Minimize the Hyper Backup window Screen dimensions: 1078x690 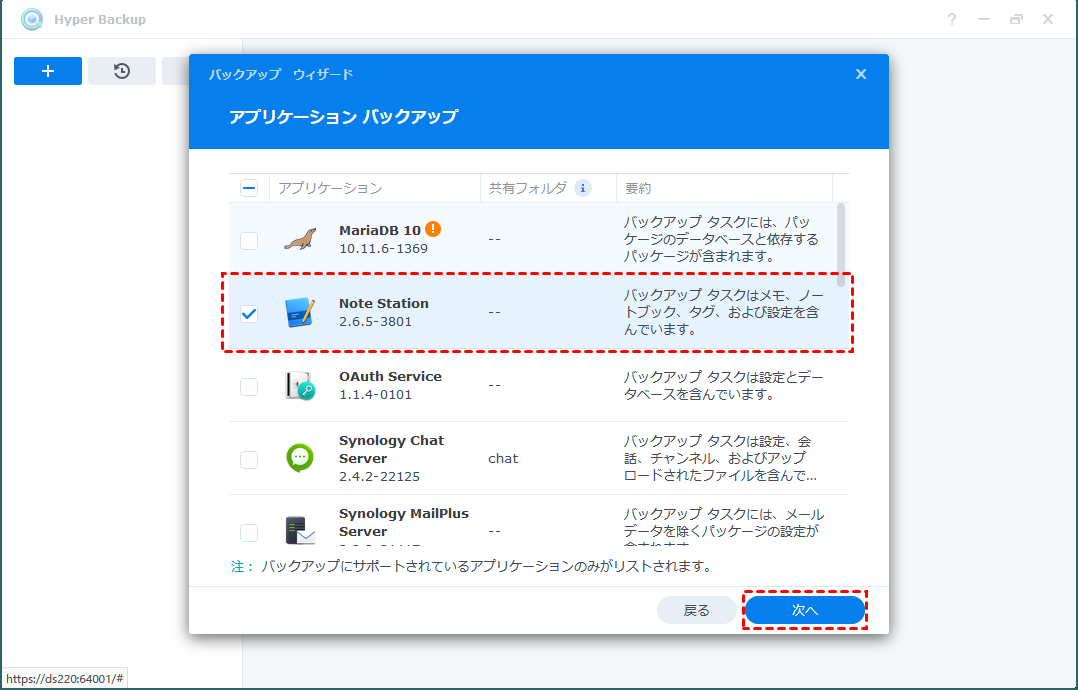tap(984, 19)
